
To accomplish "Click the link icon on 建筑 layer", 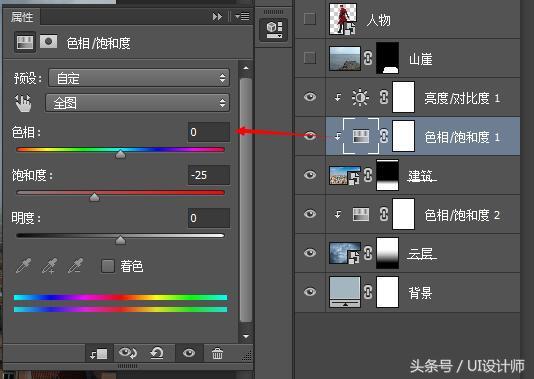I will pos(368,175).
